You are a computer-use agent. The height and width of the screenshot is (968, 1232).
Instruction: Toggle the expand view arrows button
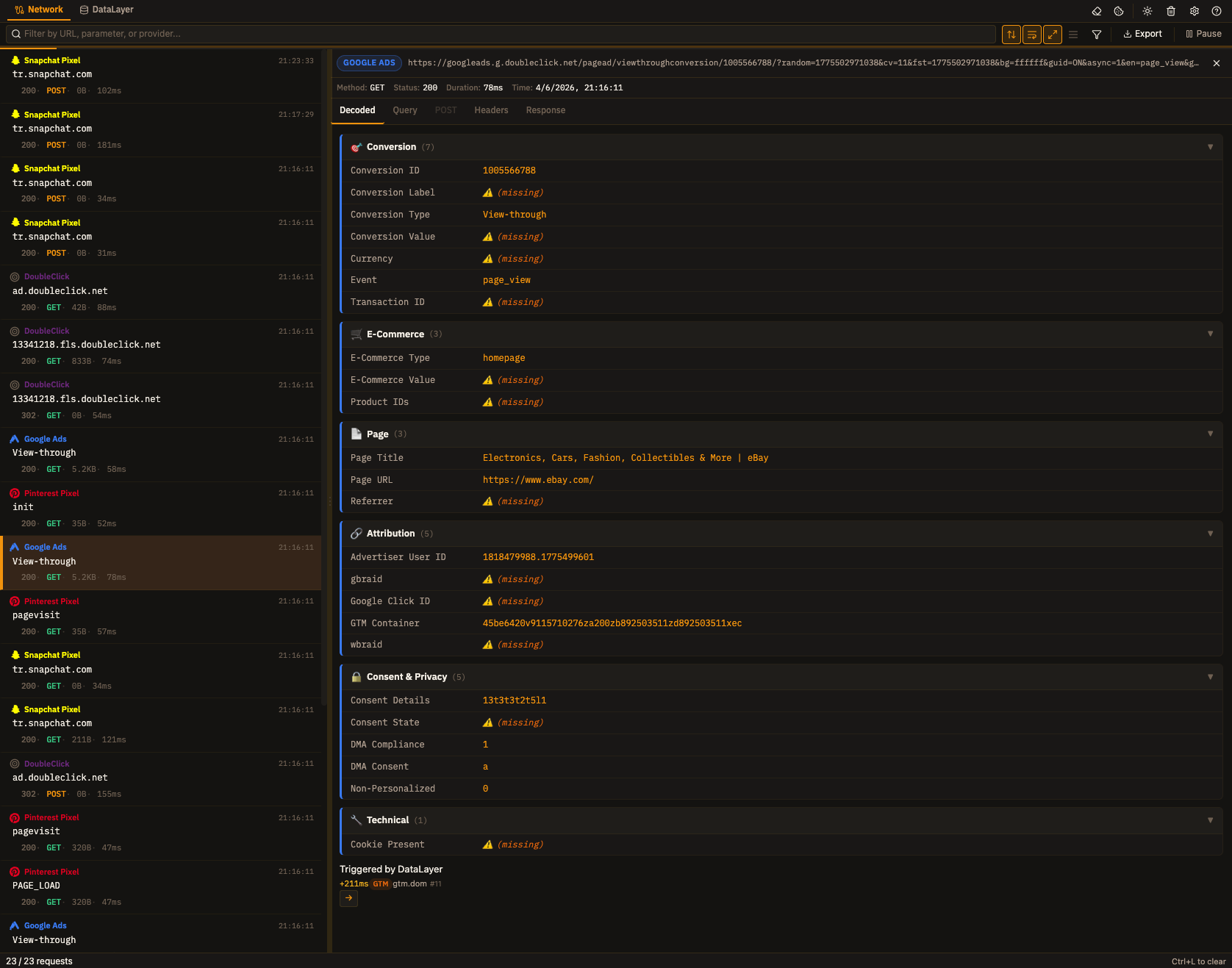pyautogui.click(x=1053, y=34)
